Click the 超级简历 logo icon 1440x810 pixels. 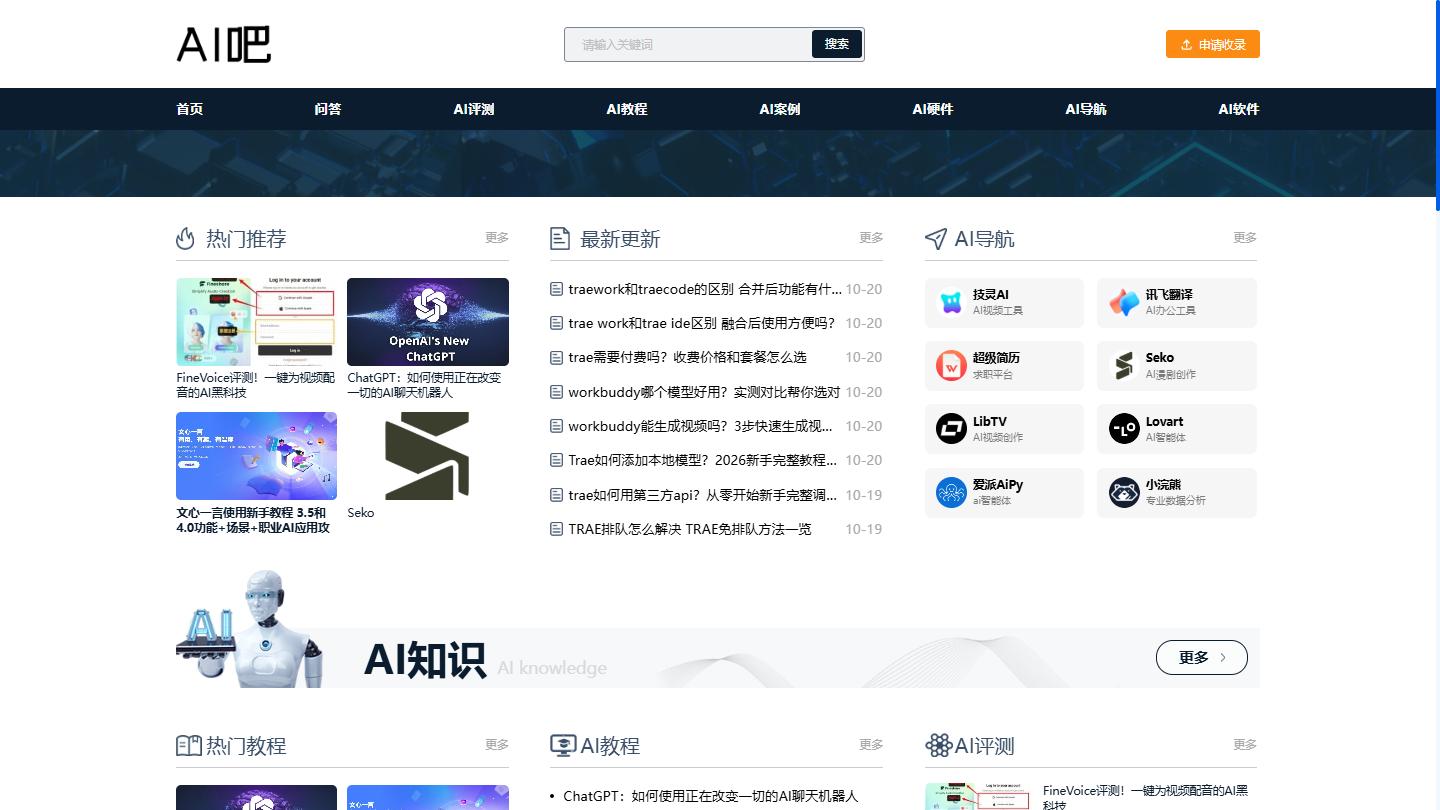pos(951,366)
